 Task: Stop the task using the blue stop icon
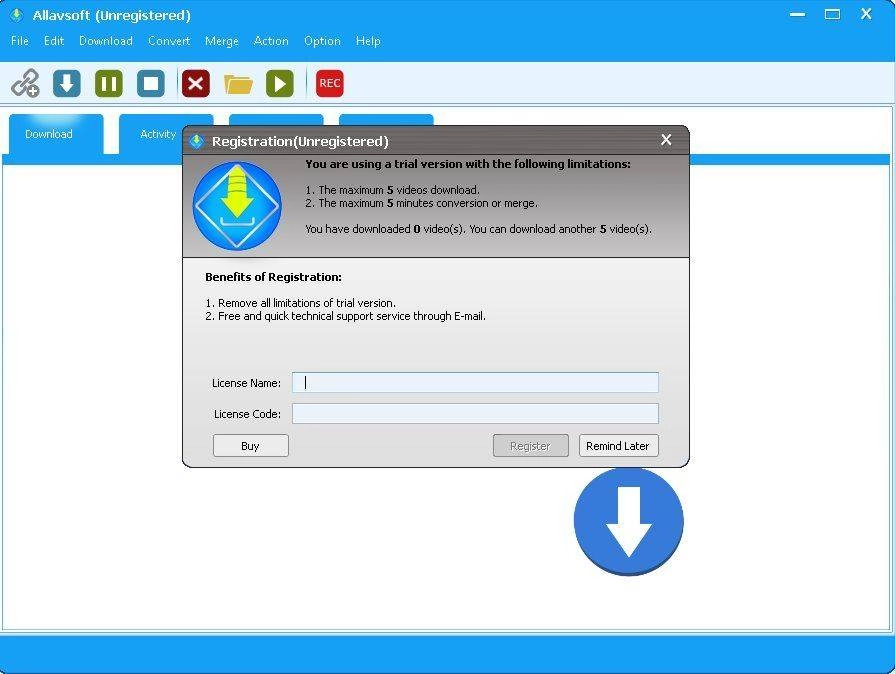click(x=151, y=83)
